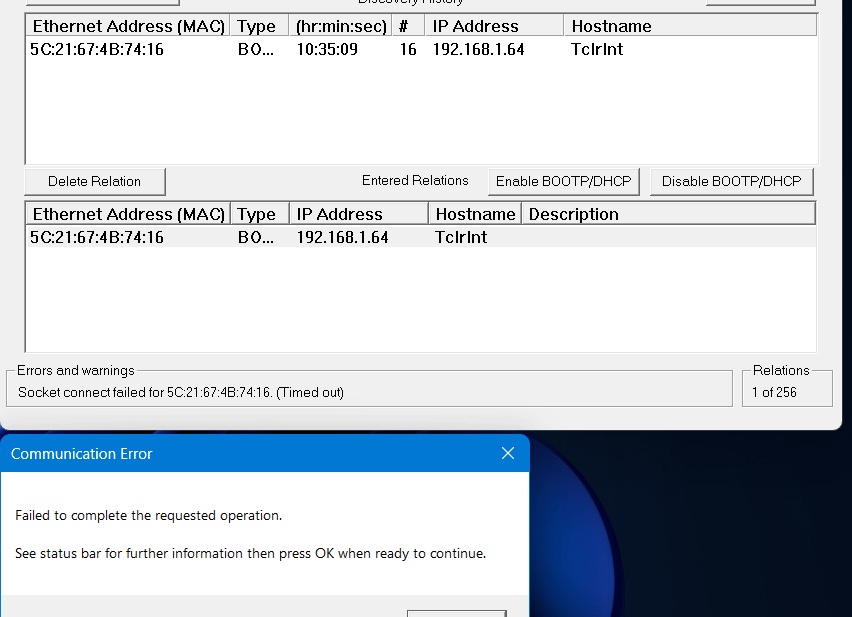Select time 10:35:09 in Discovery History row
The image size is (852, 617).
pyautogui.click(x=327, y=49)
